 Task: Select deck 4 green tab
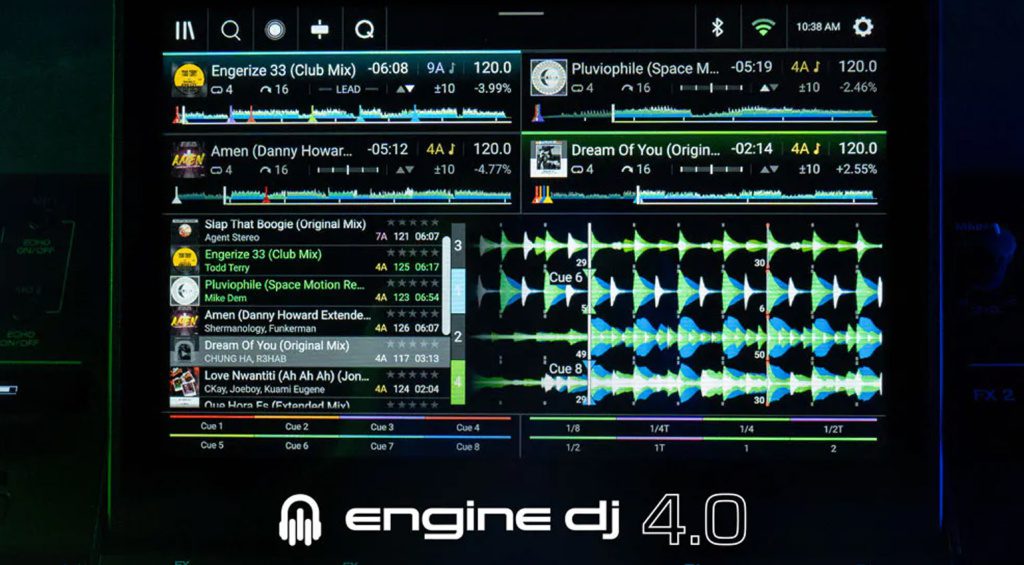pos(458,382)
